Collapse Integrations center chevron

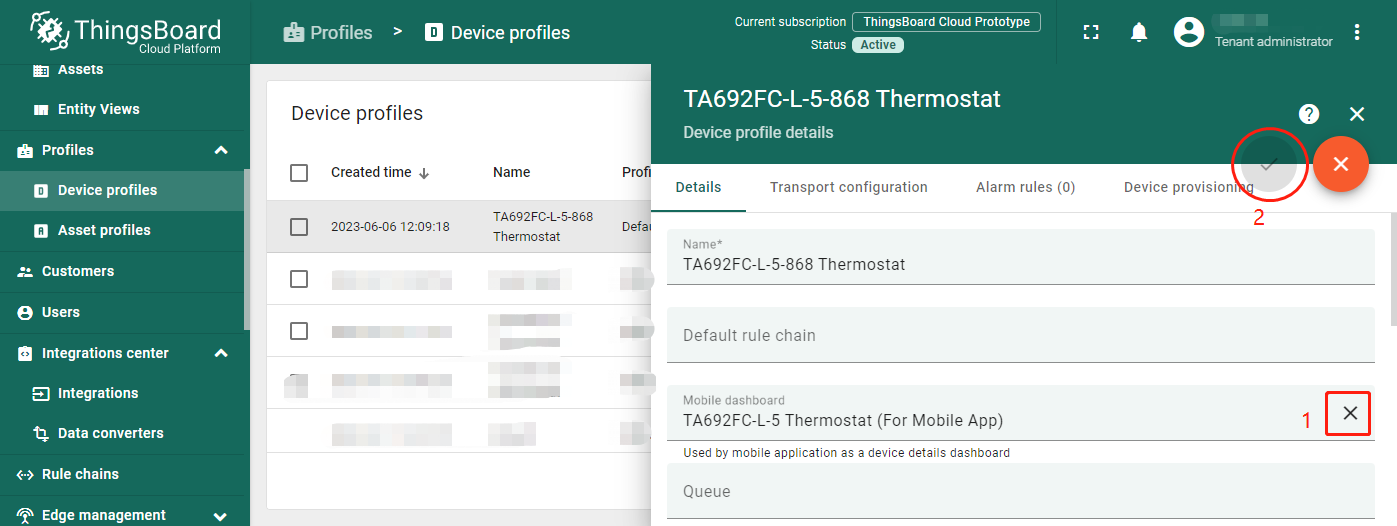click(x=221, y=353)
